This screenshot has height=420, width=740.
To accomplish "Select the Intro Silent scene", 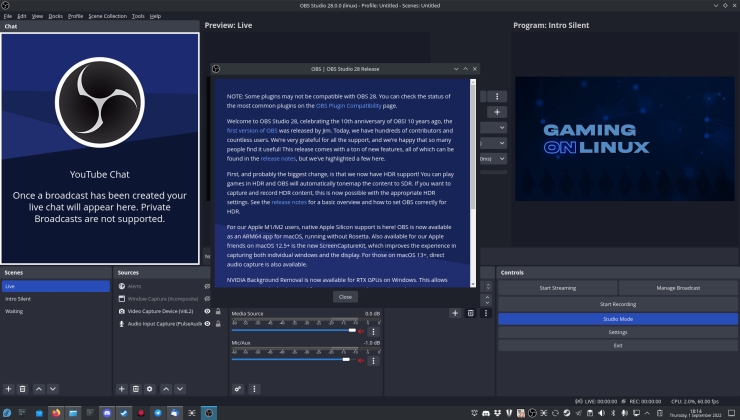I will pyautogui.click(x=55, y=299).
